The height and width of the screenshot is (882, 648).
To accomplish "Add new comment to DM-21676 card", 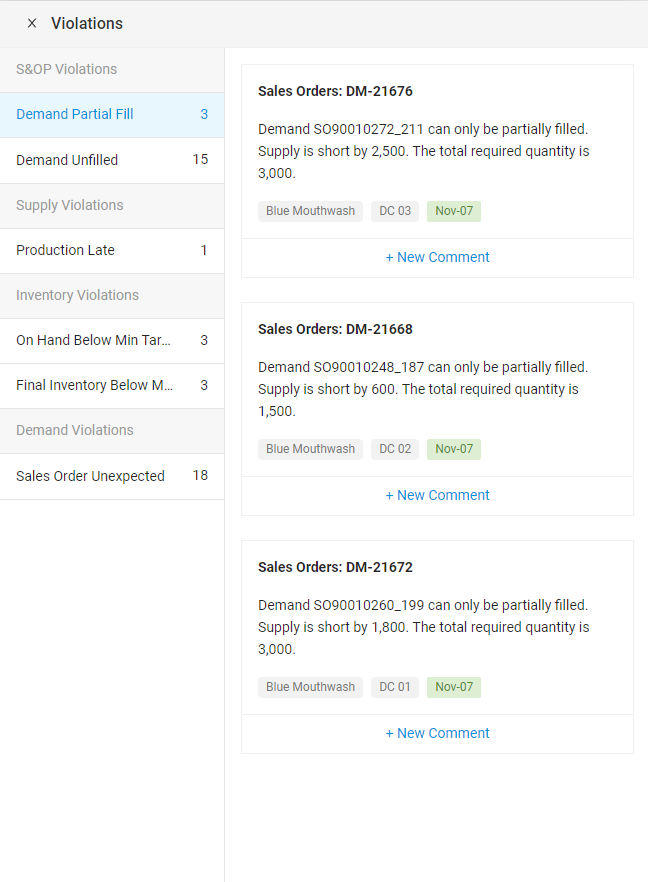I will (437, 257).
